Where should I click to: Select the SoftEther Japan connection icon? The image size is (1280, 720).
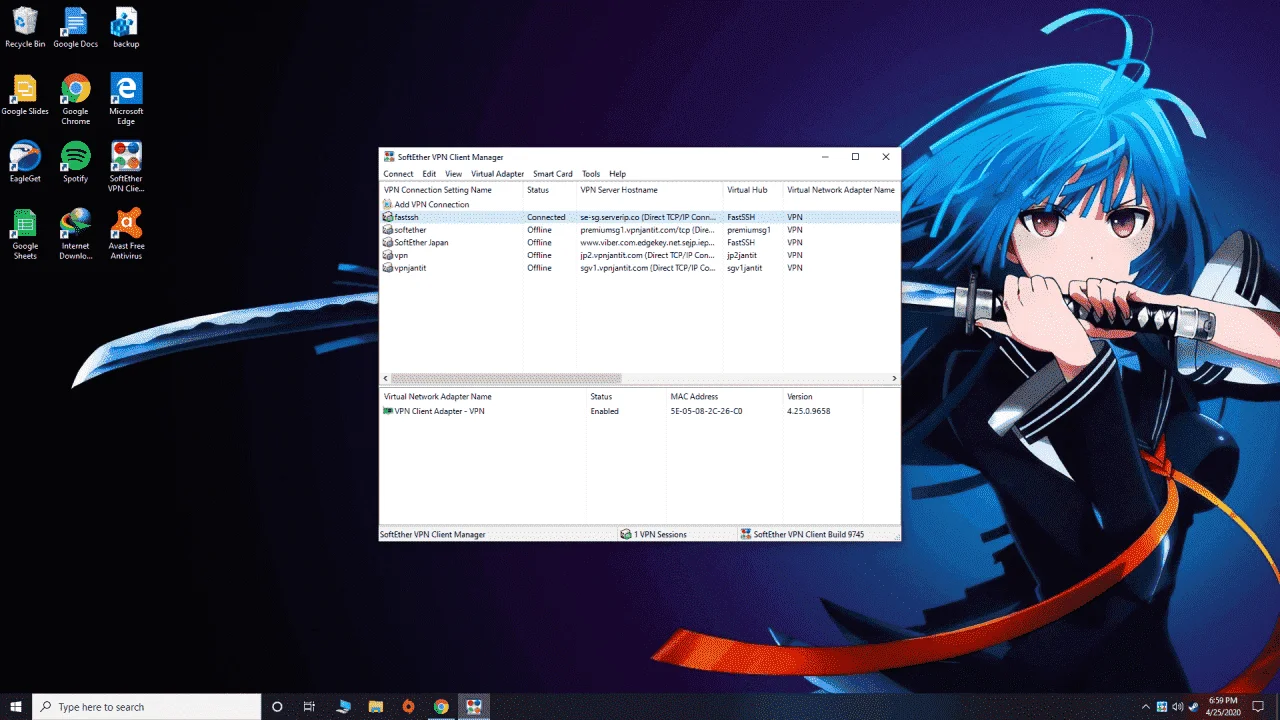[388, 242]
